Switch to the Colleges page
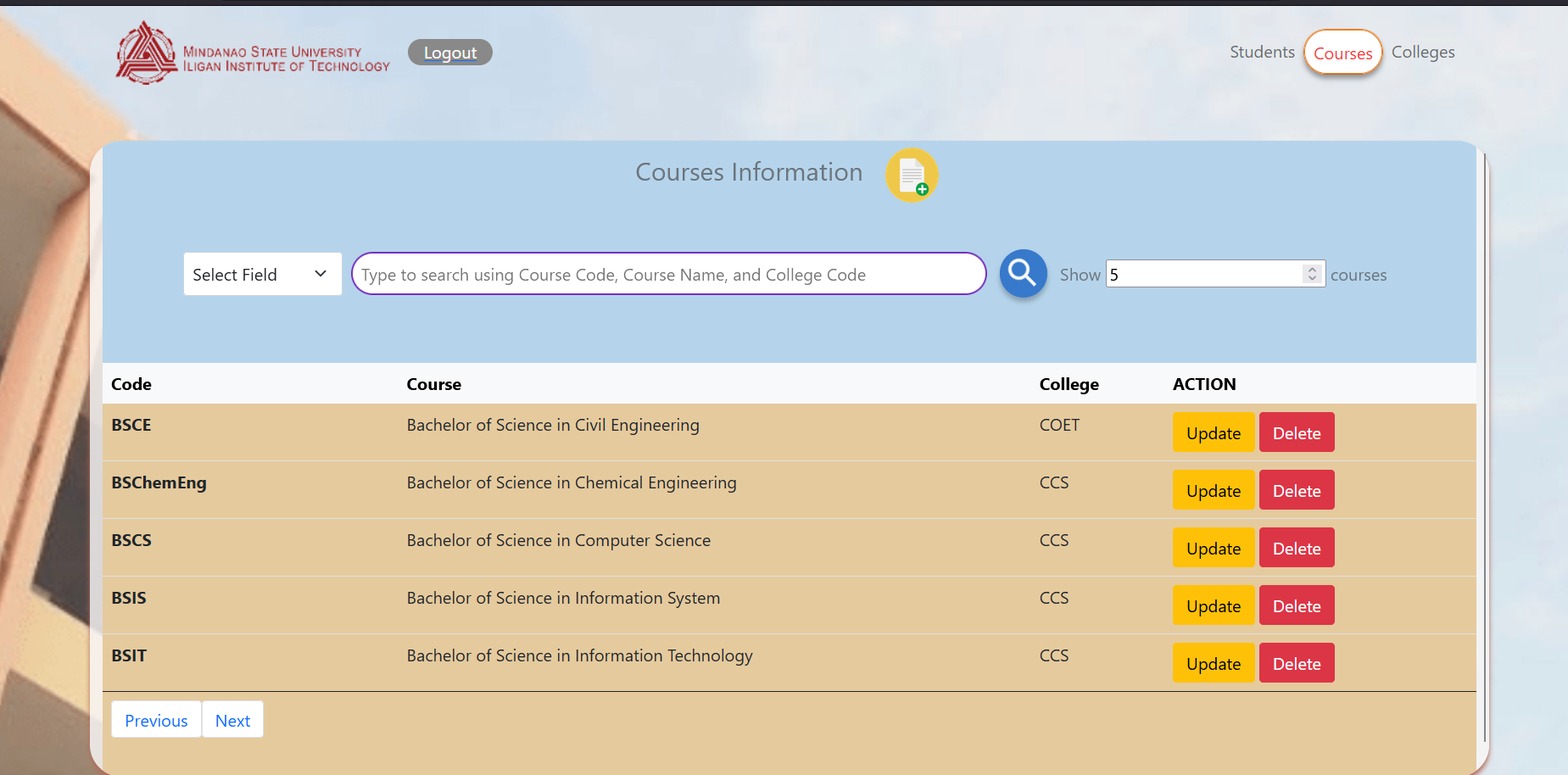This screenshot has height=775, width=1568. click(x=1423, y=52)
